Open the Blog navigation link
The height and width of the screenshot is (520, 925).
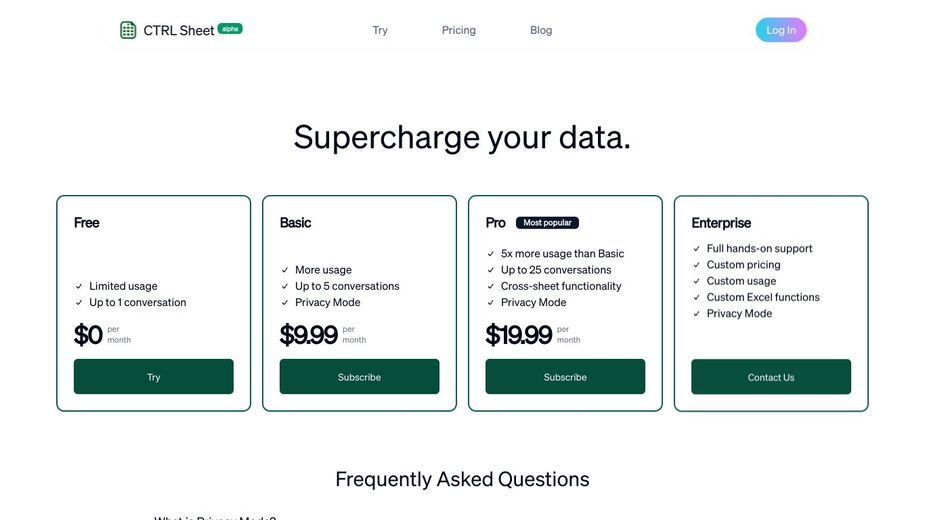pos(541,30)
